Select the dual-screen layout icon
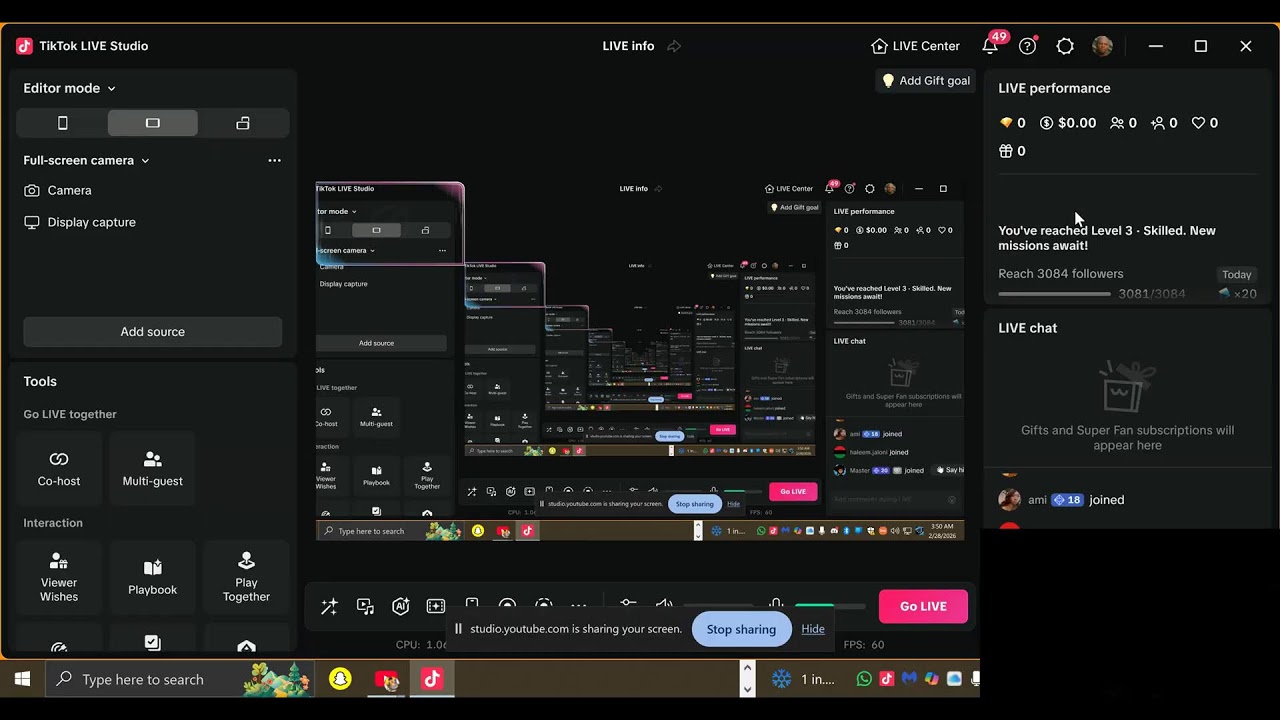 [x=243, y=123]
